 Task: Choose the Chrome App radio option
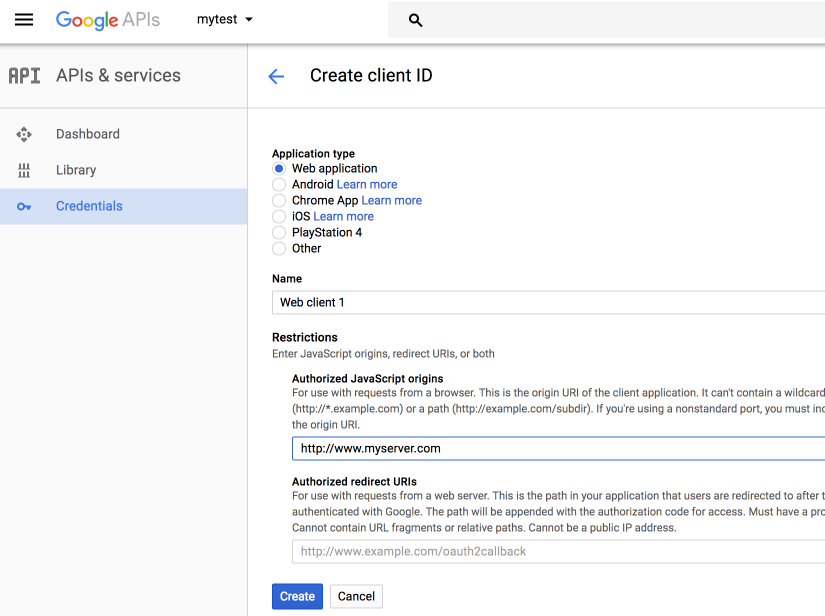pyautogui.click(x=279, y=201)
